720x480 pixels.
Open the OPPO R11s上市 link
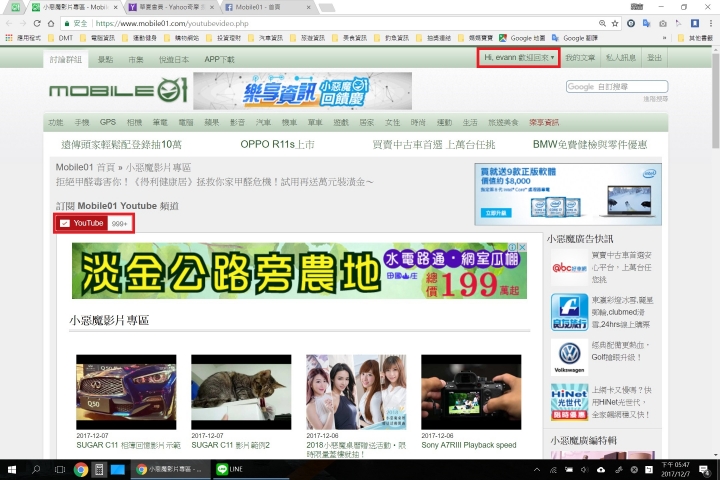pos(277,145)
